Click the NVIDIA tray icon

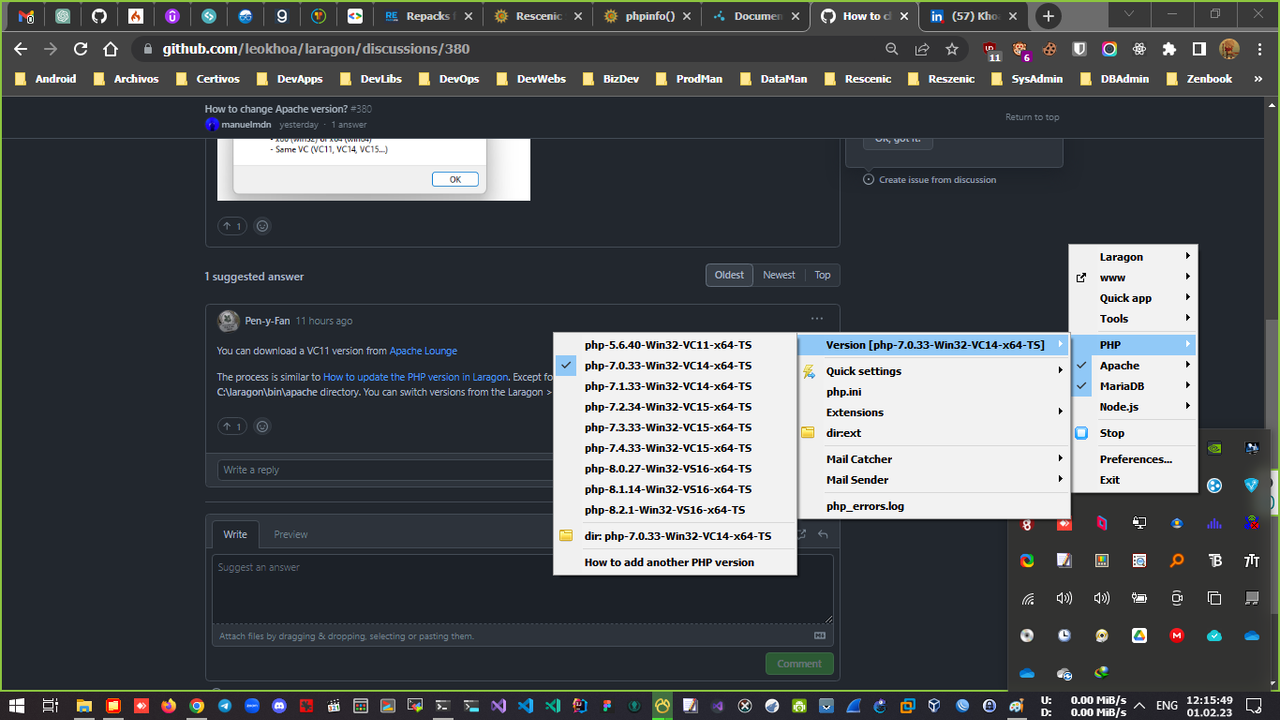click(1214, 449)
